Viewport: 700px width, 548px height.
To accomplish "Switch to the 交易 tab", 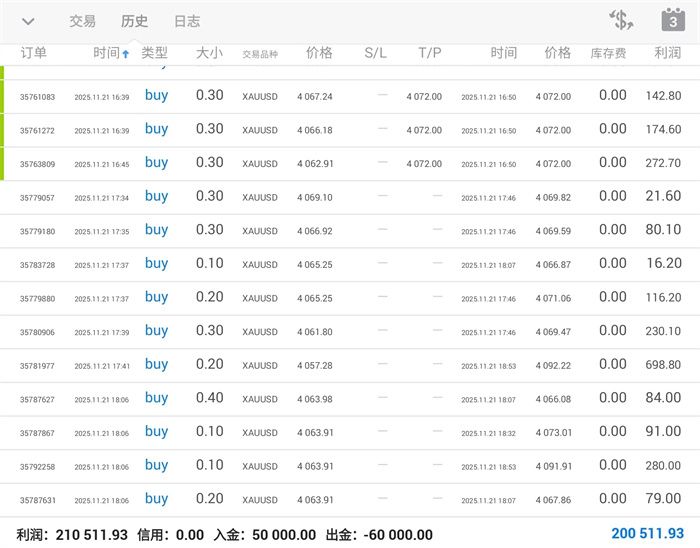I will (82, 21).
